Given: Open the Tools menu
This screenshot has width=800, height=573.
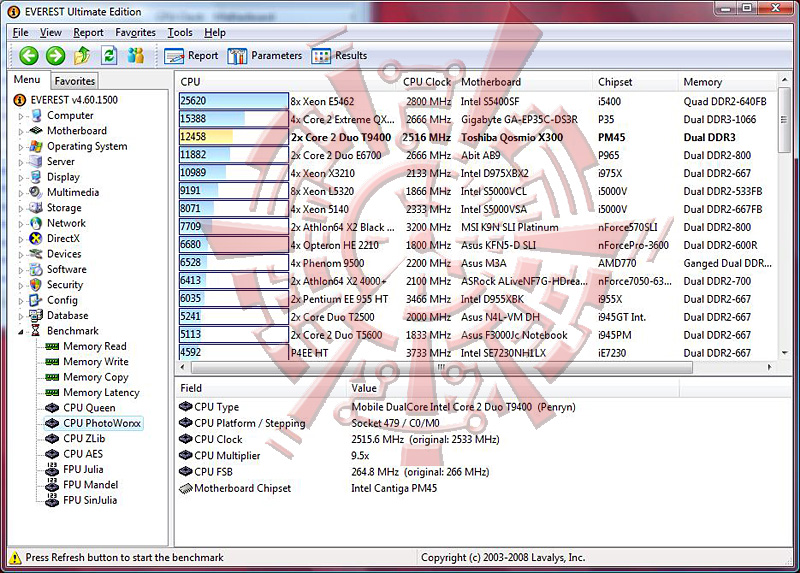Looking at the screenshot, I should click(180, 33).
